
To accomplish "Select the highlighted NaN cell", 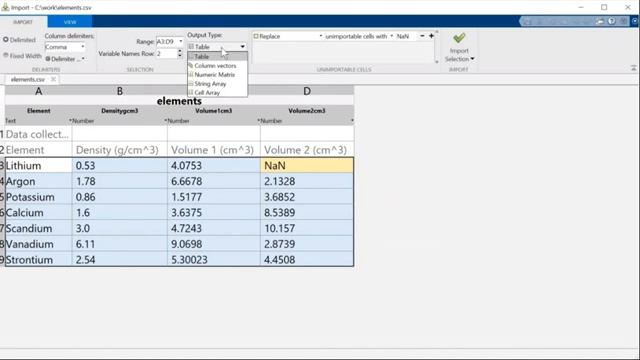I will [x=307, y=165].
